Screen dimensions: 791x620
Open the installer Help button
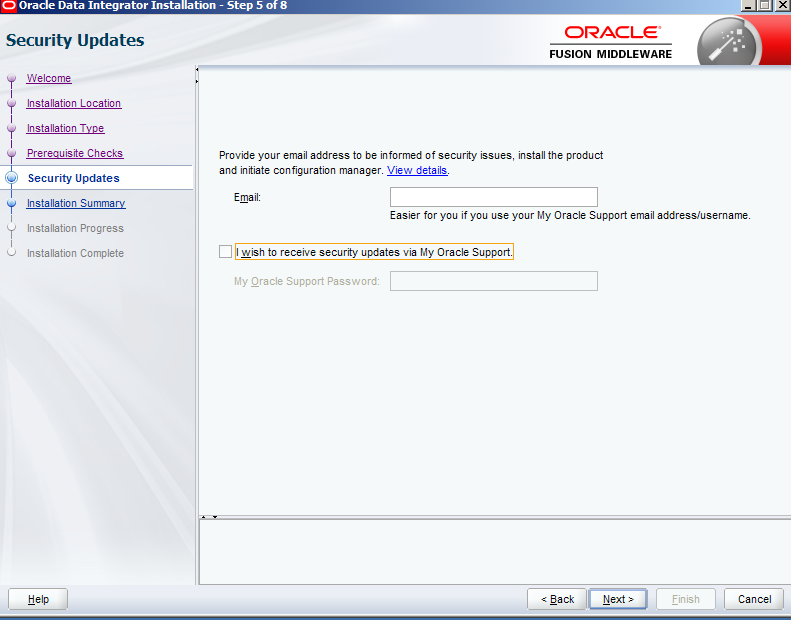[x=38, y=599]
